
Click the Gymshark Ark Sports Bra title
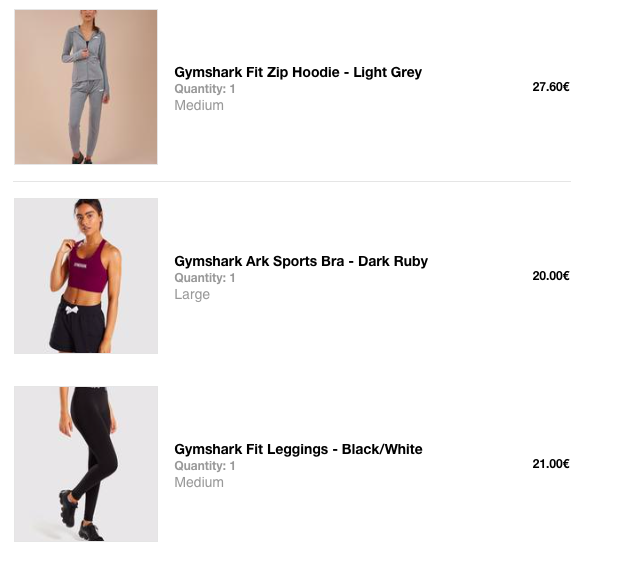[x=301, y=261]
